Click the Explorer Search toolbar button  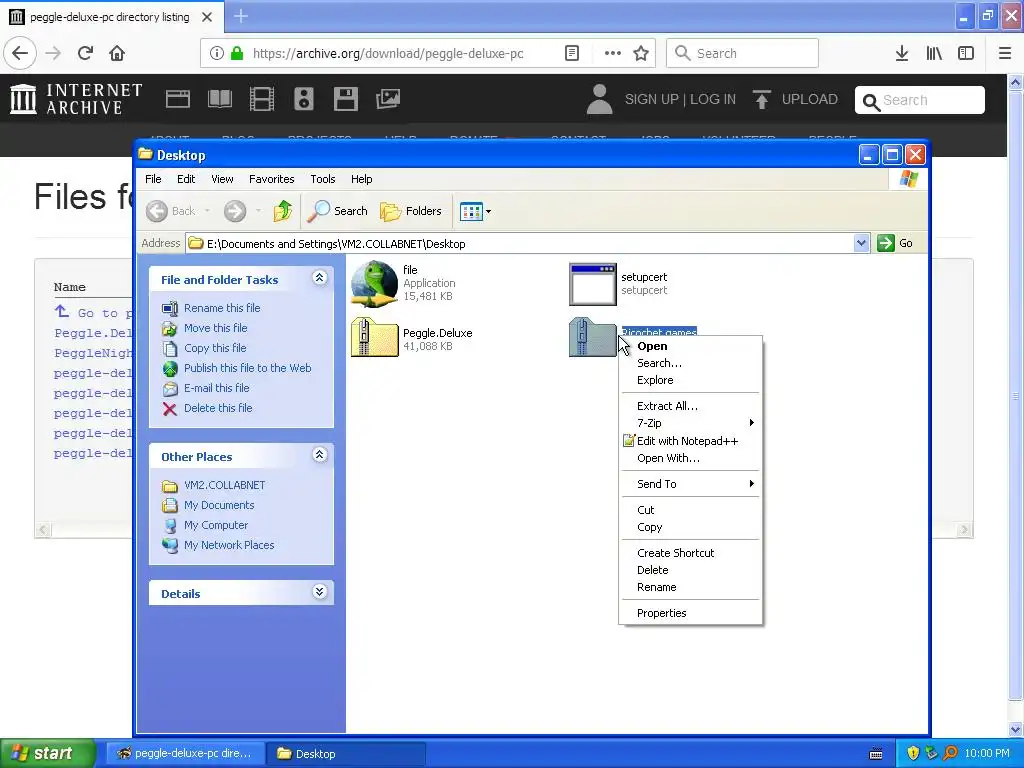point(338,211)
